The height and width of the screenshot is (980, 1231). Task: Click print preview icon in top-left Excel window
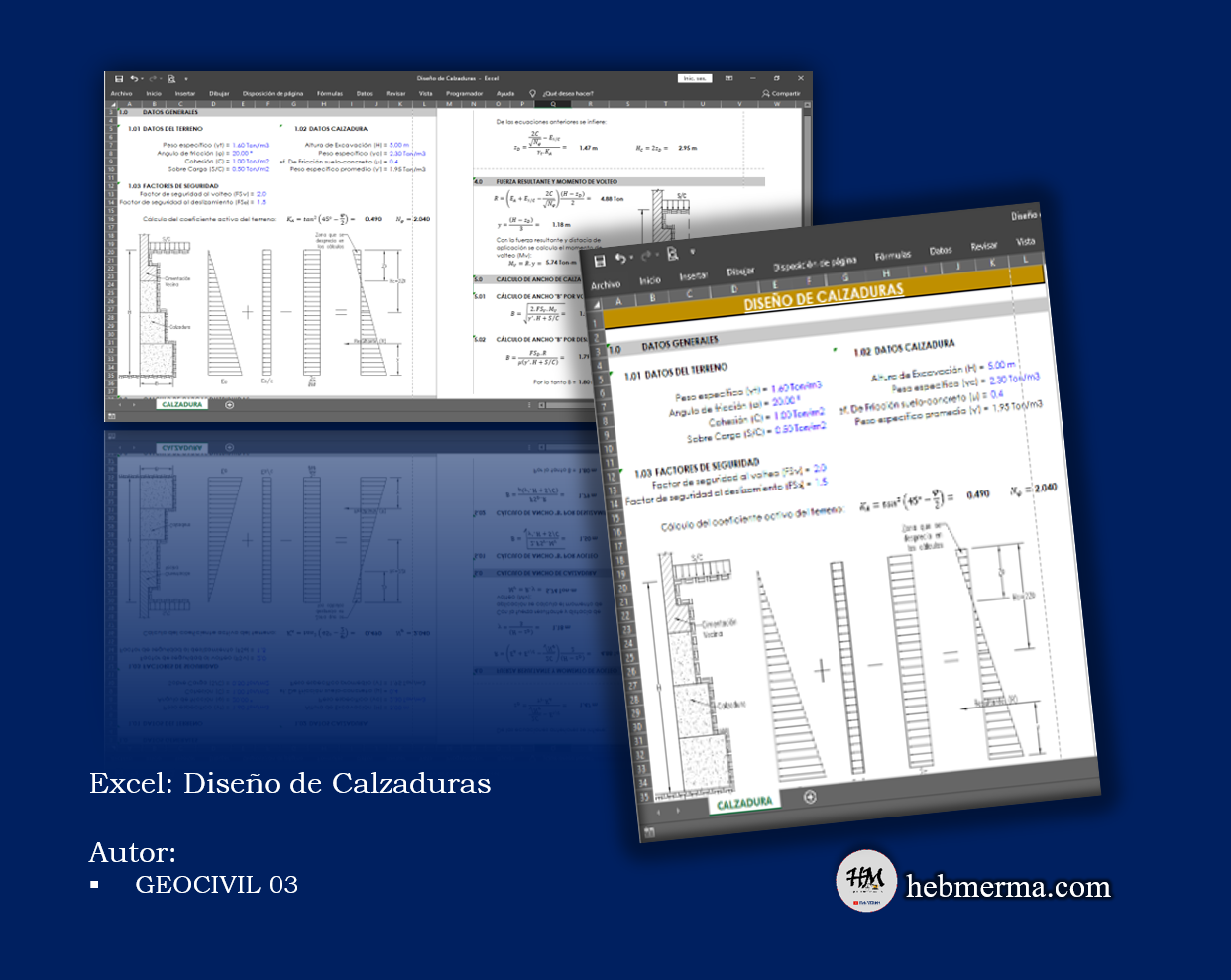(x=171, y=79)
